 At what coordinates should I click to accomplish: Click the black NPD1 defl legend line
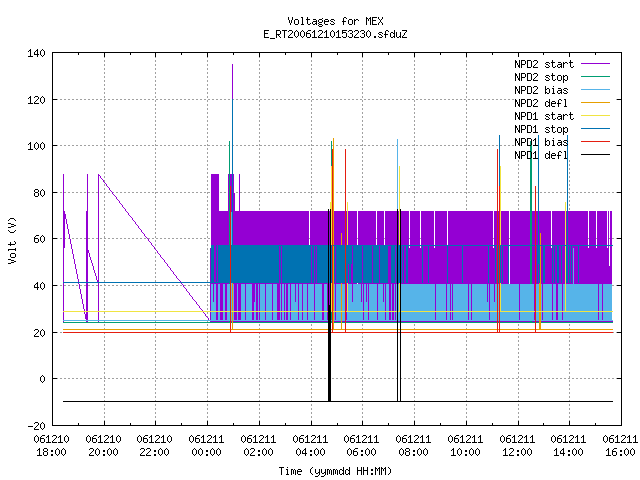pyautogui.click(x=595, y=155)
